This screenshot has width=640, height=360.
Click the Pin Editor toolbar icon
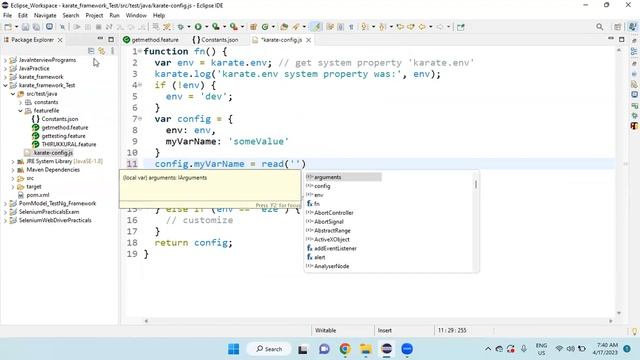[x=461, y=27]
